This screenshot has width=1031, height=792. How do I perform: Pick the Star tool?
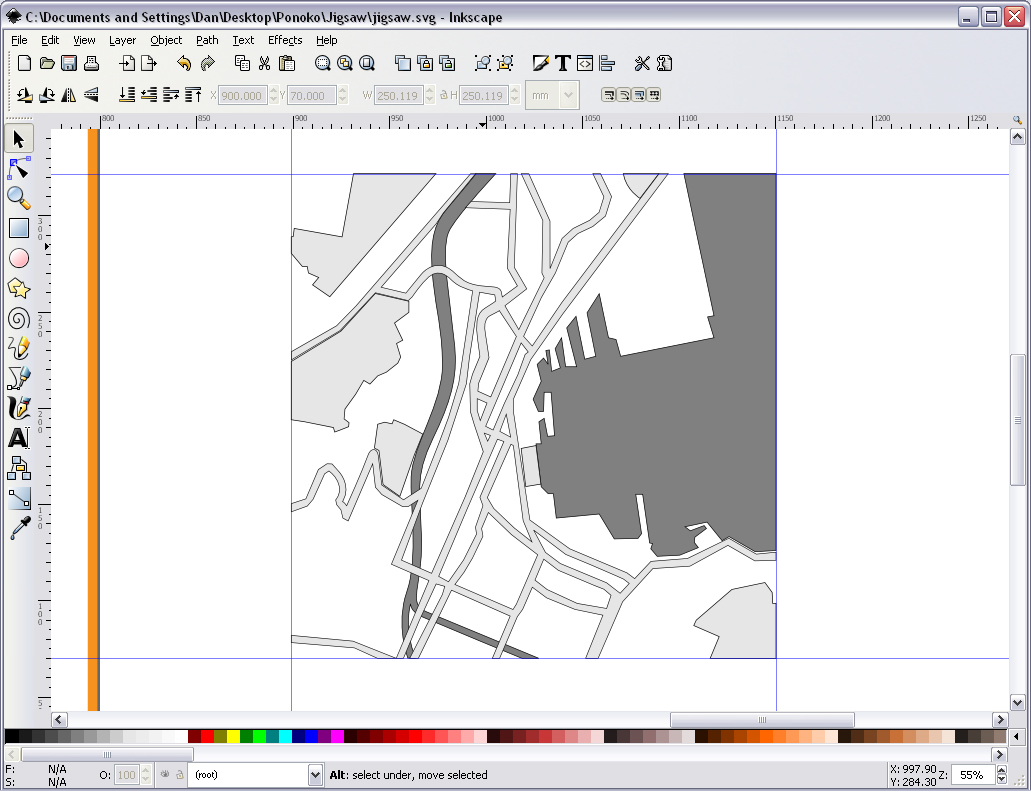(18, 288)
